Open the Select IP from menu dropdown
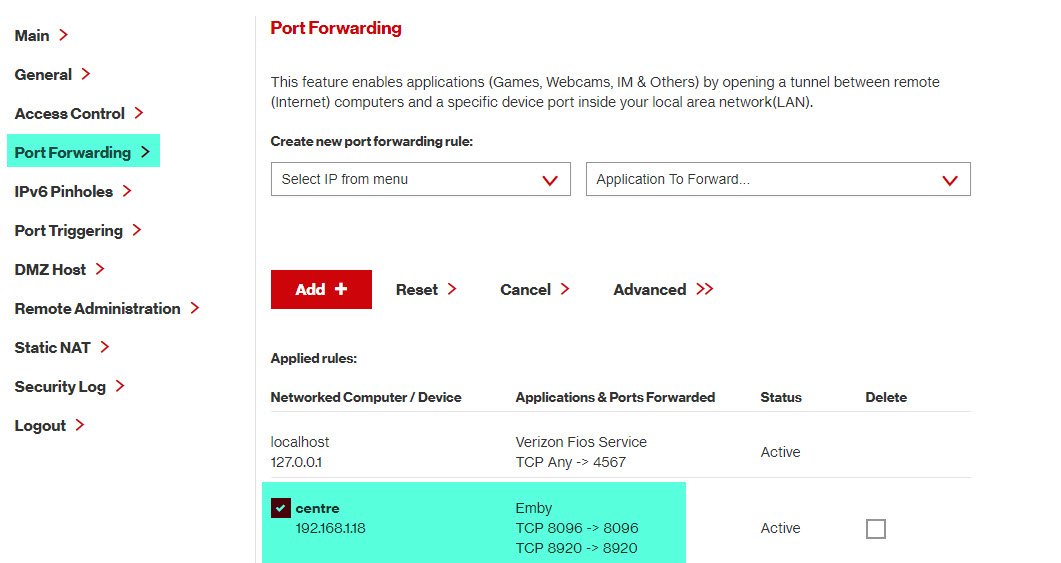Image resolution: width=1061 pixels, height=563 pixels. click(x=420, y=180)
